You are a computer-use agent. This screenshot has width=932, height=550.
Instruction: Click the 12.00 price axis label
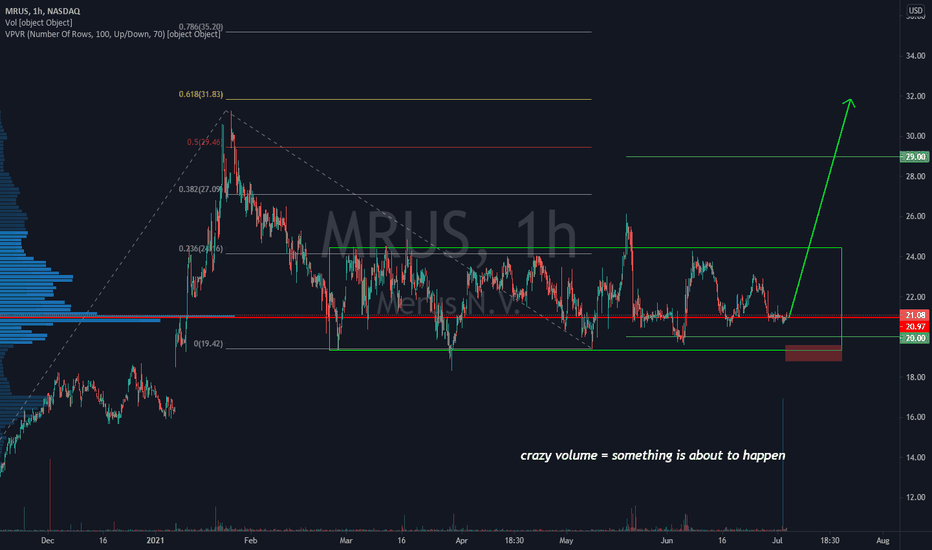tap(915, 497)
